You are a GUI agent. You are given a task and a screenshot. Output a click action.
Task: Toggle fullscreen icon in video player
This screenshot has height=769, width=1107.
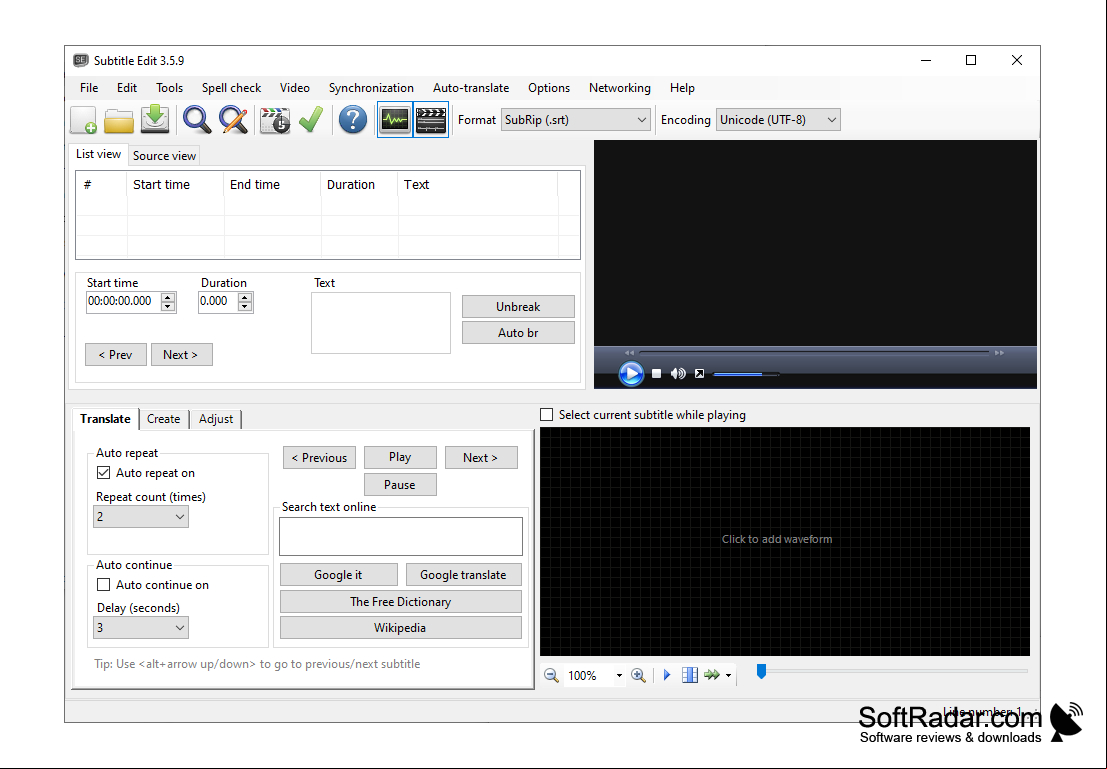699,374
